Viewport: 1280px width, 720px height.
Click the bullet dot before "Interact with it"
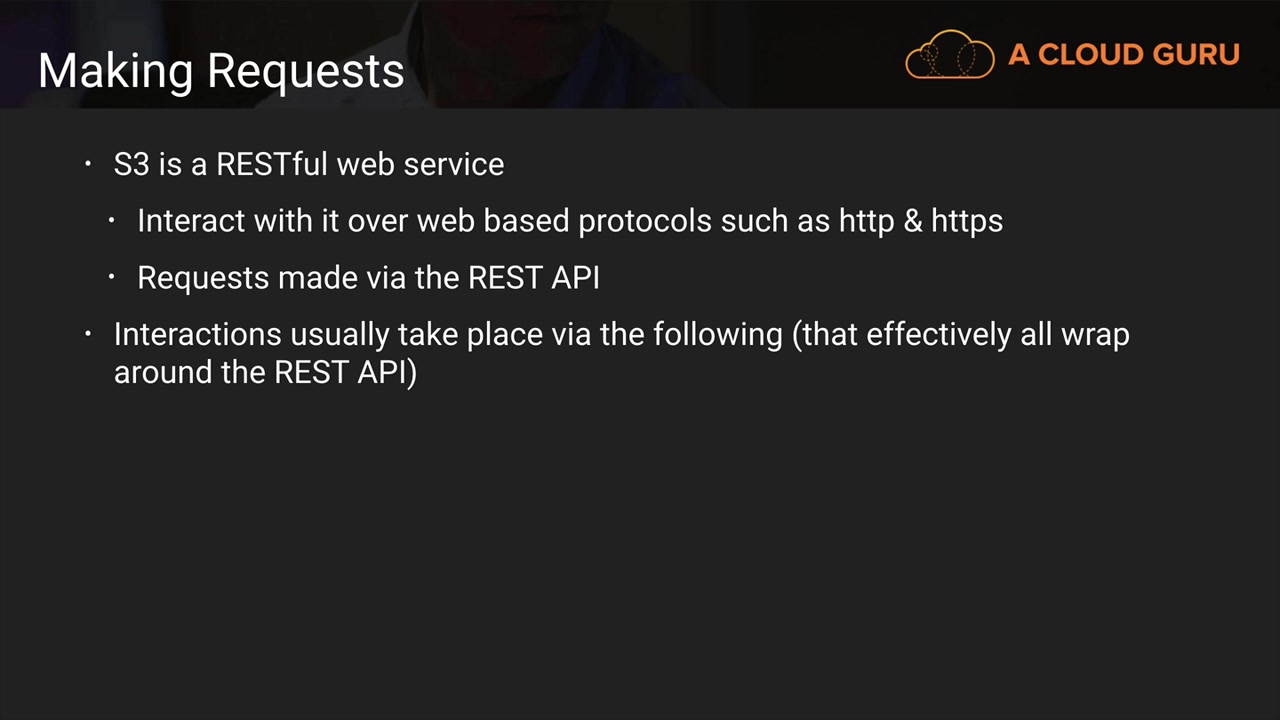pyautogui.click(x=113, y=220)
